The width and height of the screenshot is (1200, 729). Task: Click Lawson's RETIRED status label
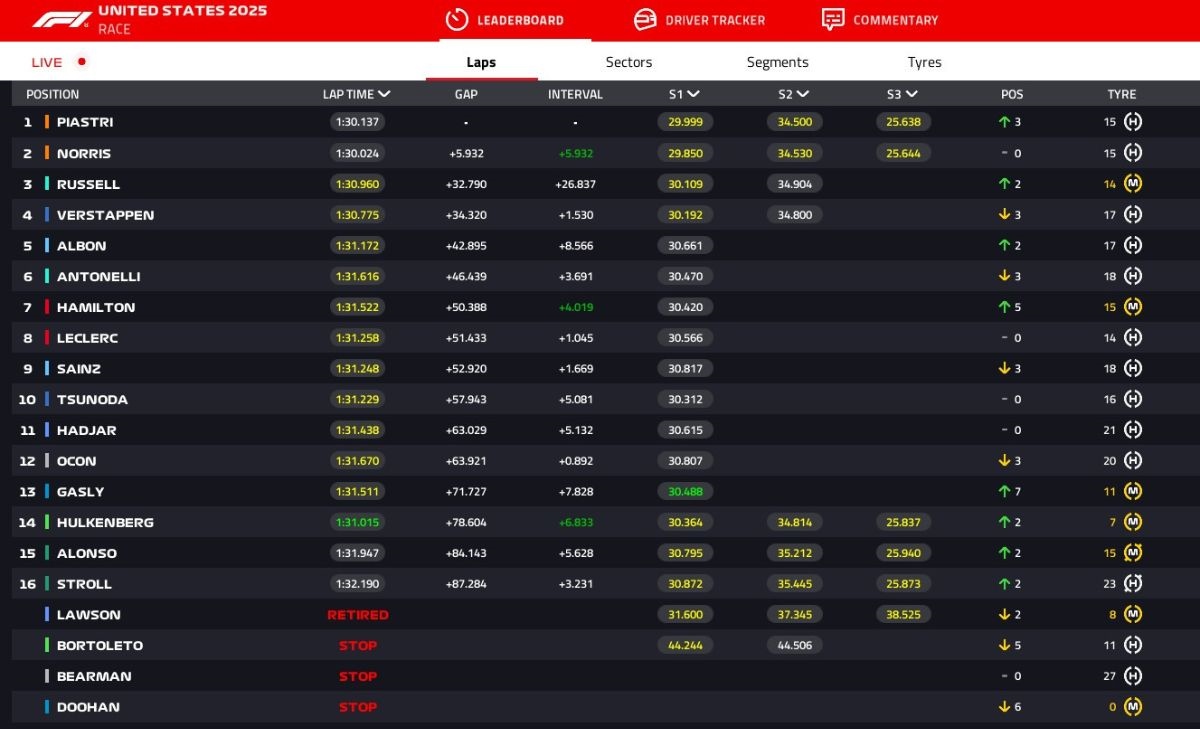(357, 615)
